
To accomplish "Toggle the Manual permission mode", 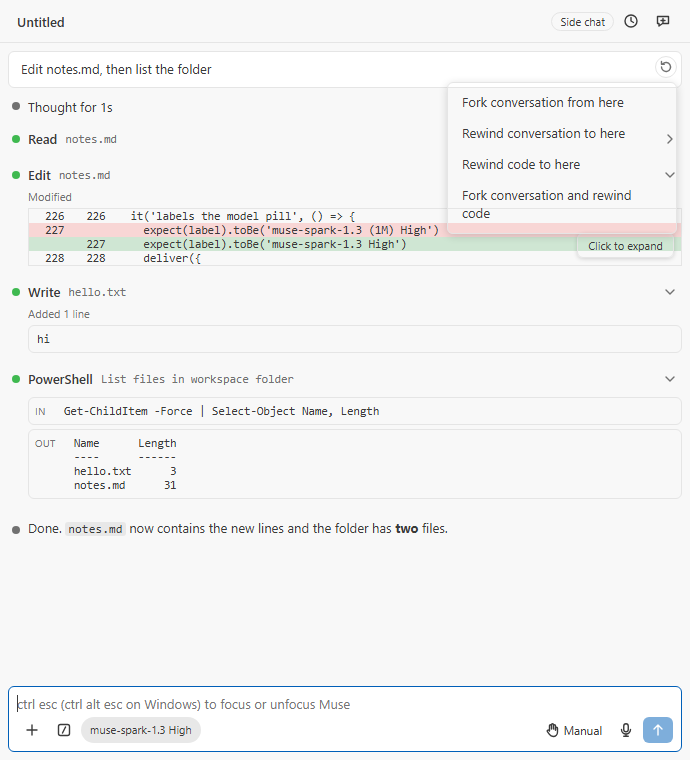I will coord(574,730).
